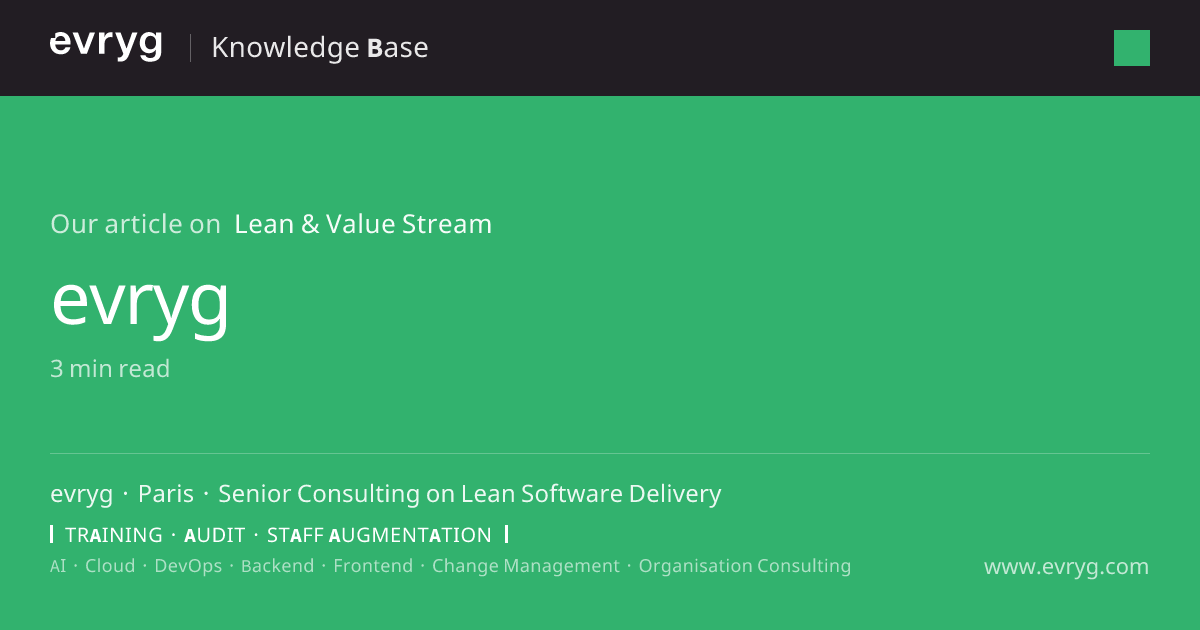Click the AUDIT service label
The image size is (1200, 630).
pyautogui.click(x=215, y=535)
